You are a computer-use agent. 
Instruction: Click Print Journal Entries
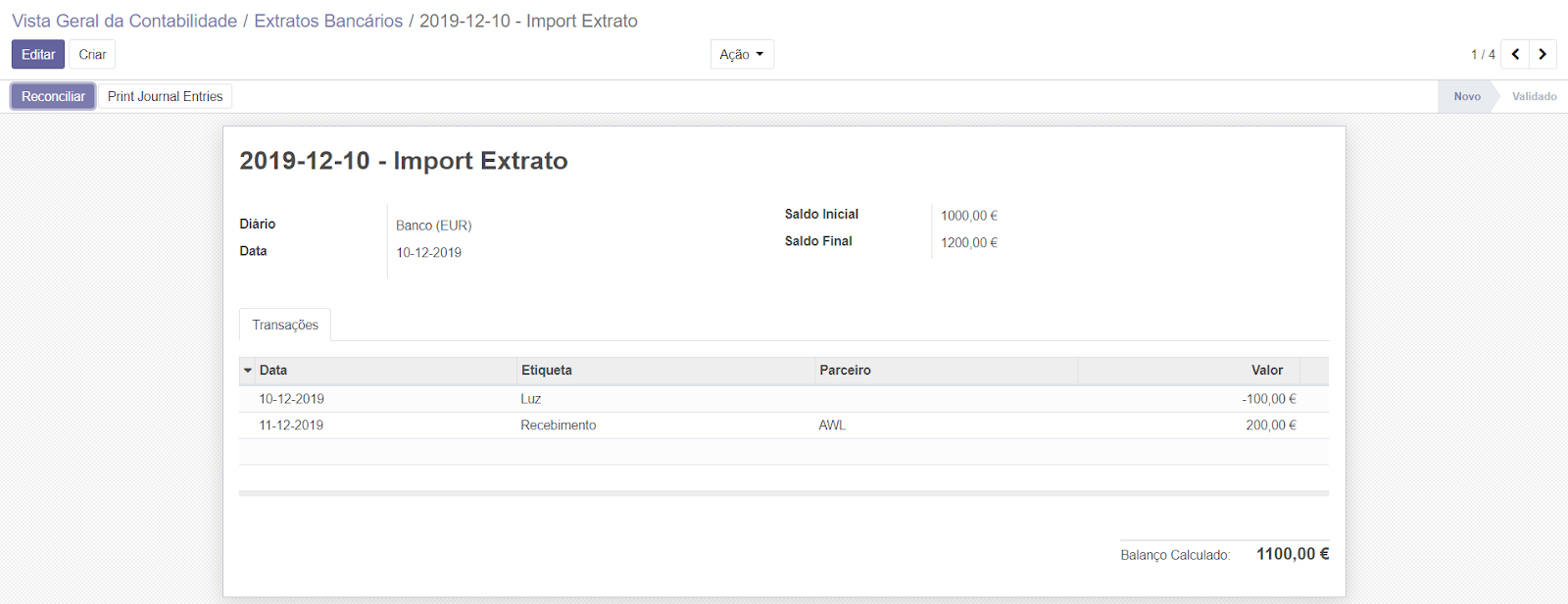pyautogui.click(x=165, y=96)
